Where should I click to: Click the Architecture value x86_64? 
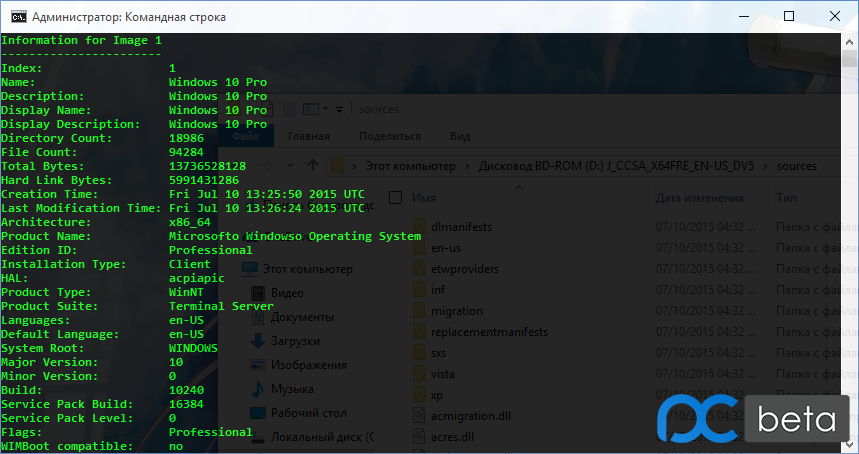coord(190,222)
